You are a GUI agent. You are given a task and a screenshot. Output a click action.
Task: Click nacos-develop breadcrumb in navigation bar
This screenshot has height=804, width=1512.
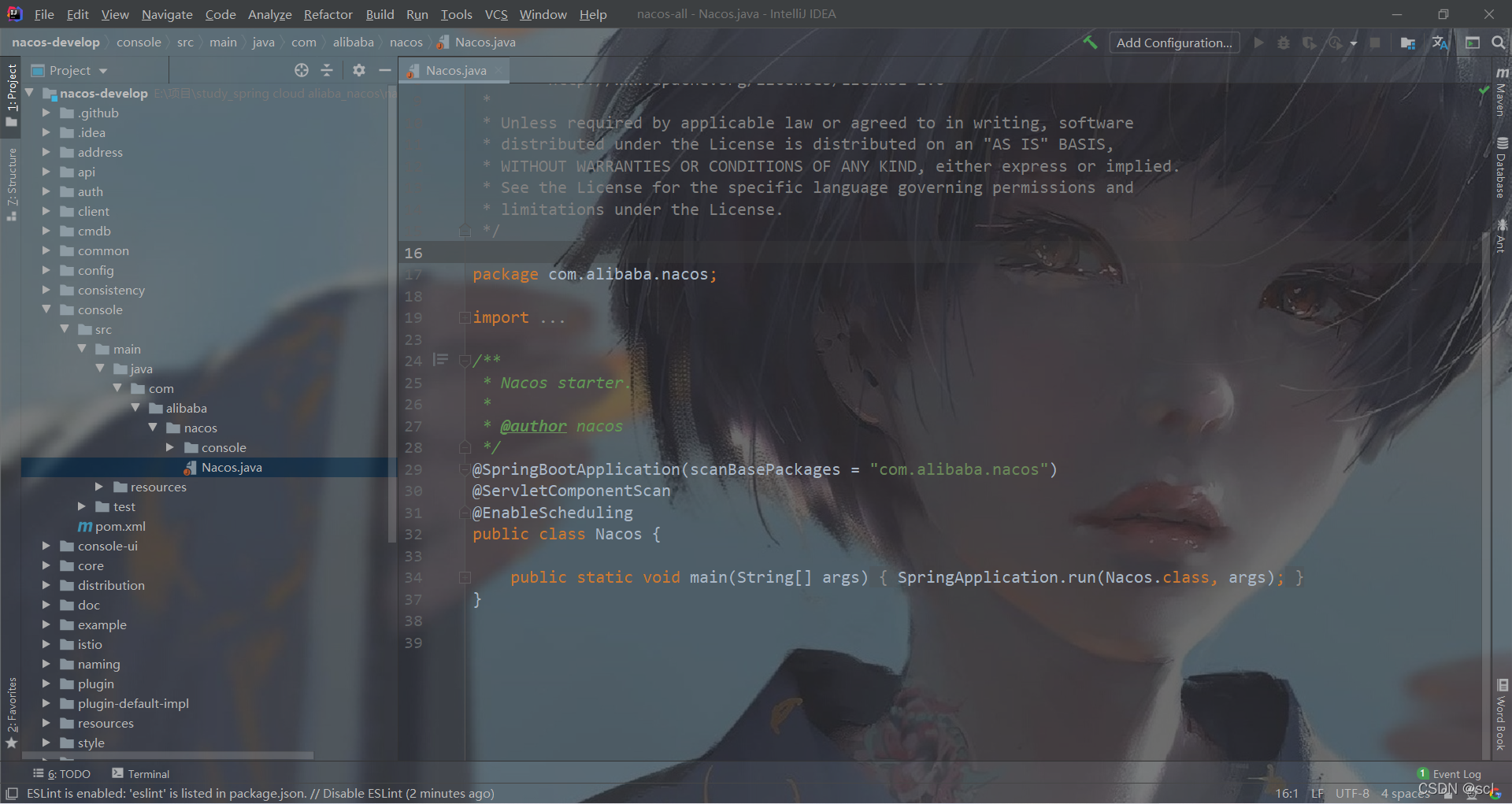(56, 43)
